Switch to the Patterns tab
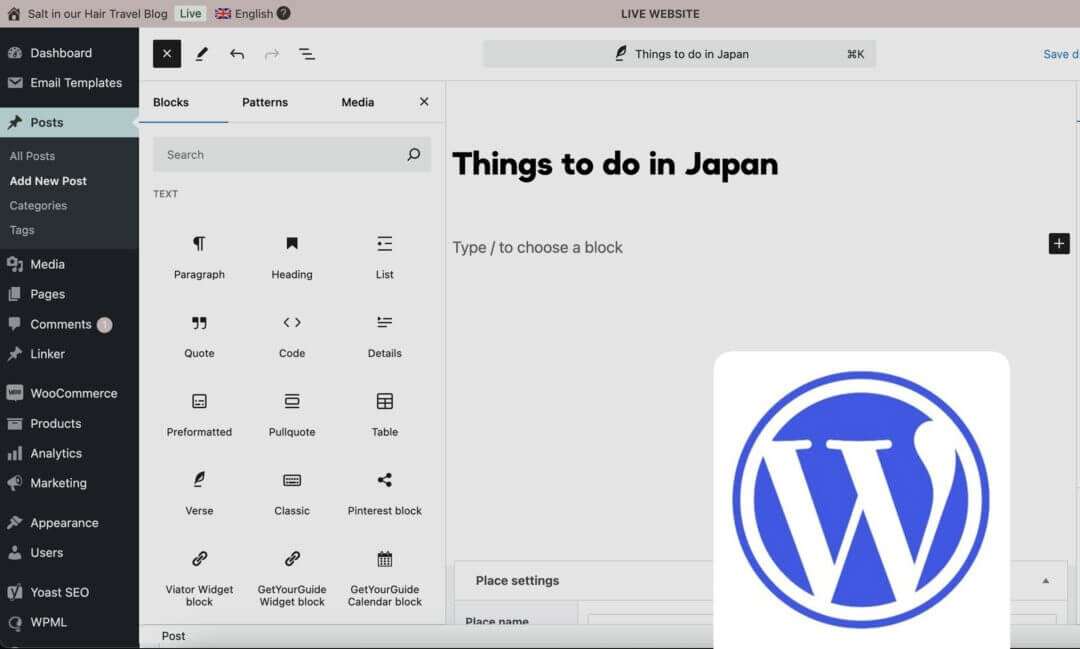 tap(265, 102)
